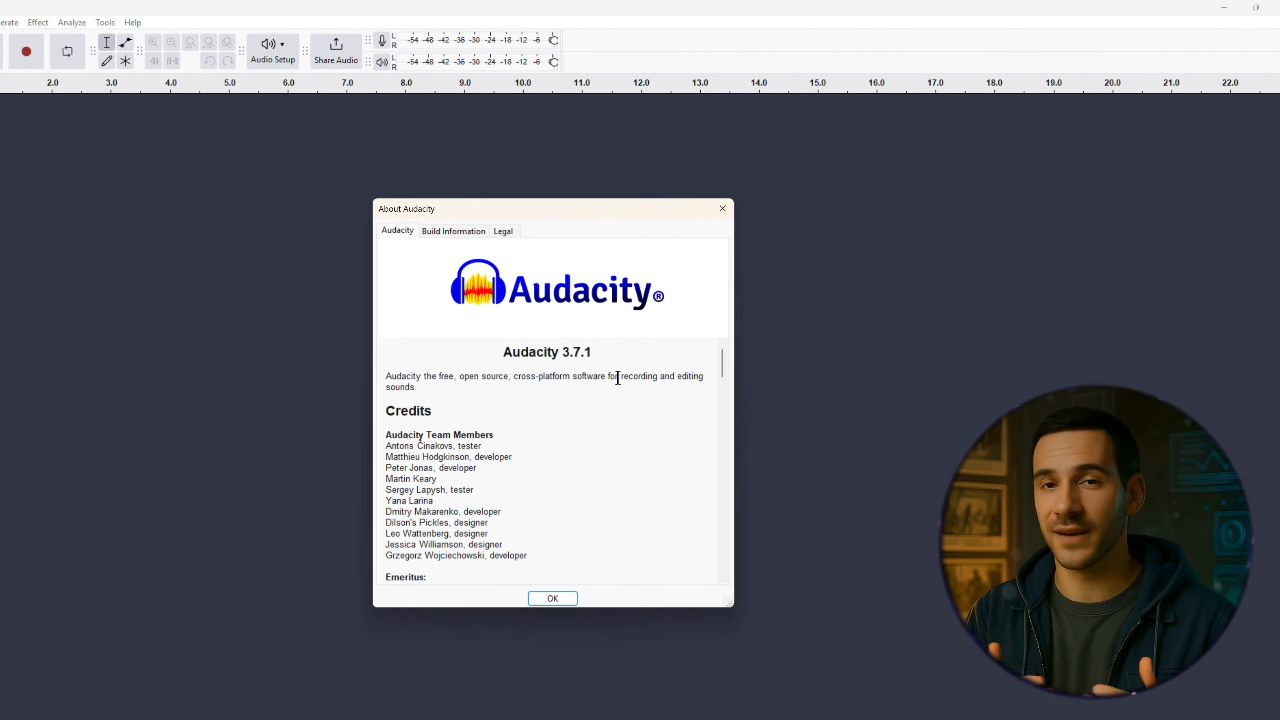Viewport: 1280px width, 720px height.
Task: Click the About dialog vertical scrollbar thumb
Action: click(722, 362)
